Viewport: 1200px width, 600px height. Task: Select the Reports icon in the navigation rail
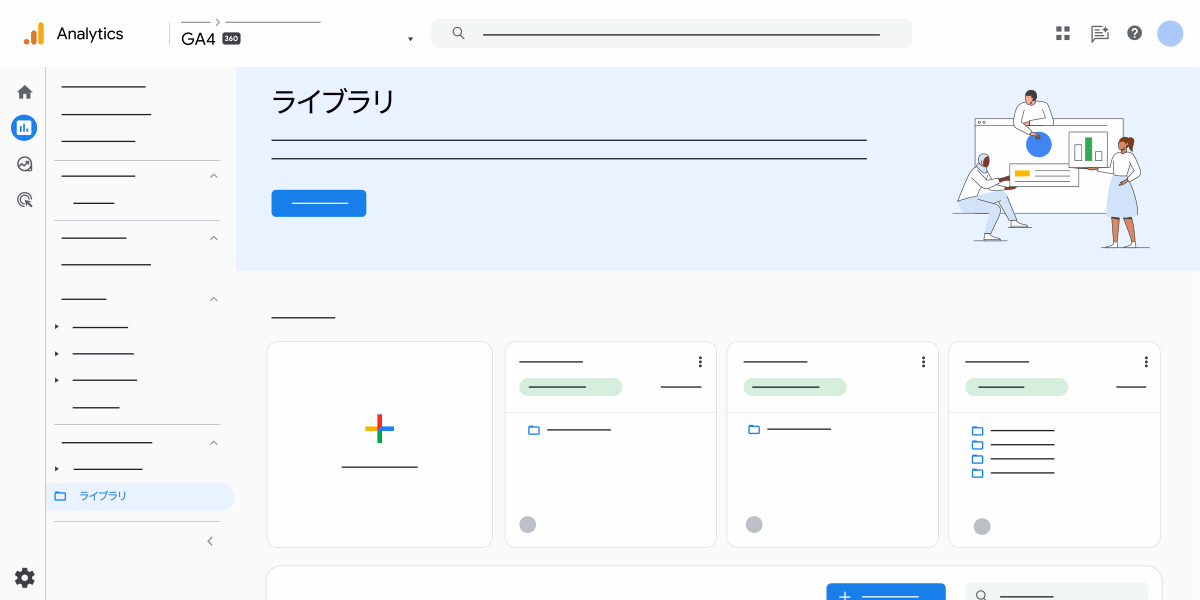click(24, 127)
